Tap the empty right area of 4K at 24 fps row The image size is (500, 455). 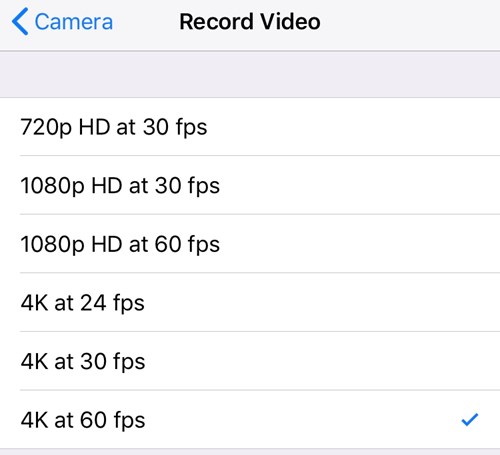click(323, 302)
